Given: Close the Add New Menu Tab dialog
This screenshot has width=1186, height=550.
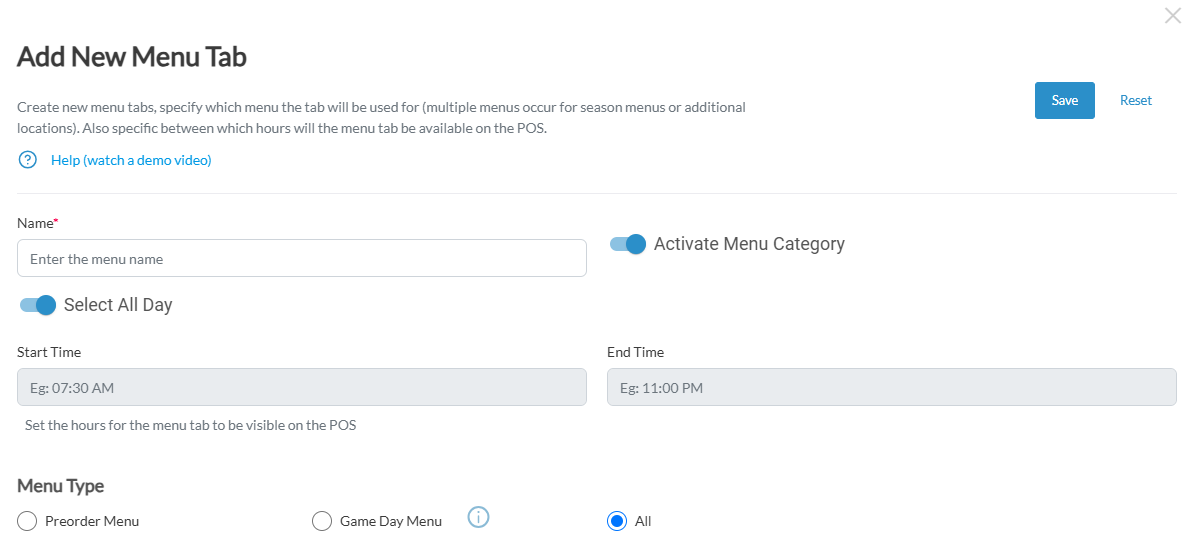Looking at the screenshot, I should point(1172,16).
